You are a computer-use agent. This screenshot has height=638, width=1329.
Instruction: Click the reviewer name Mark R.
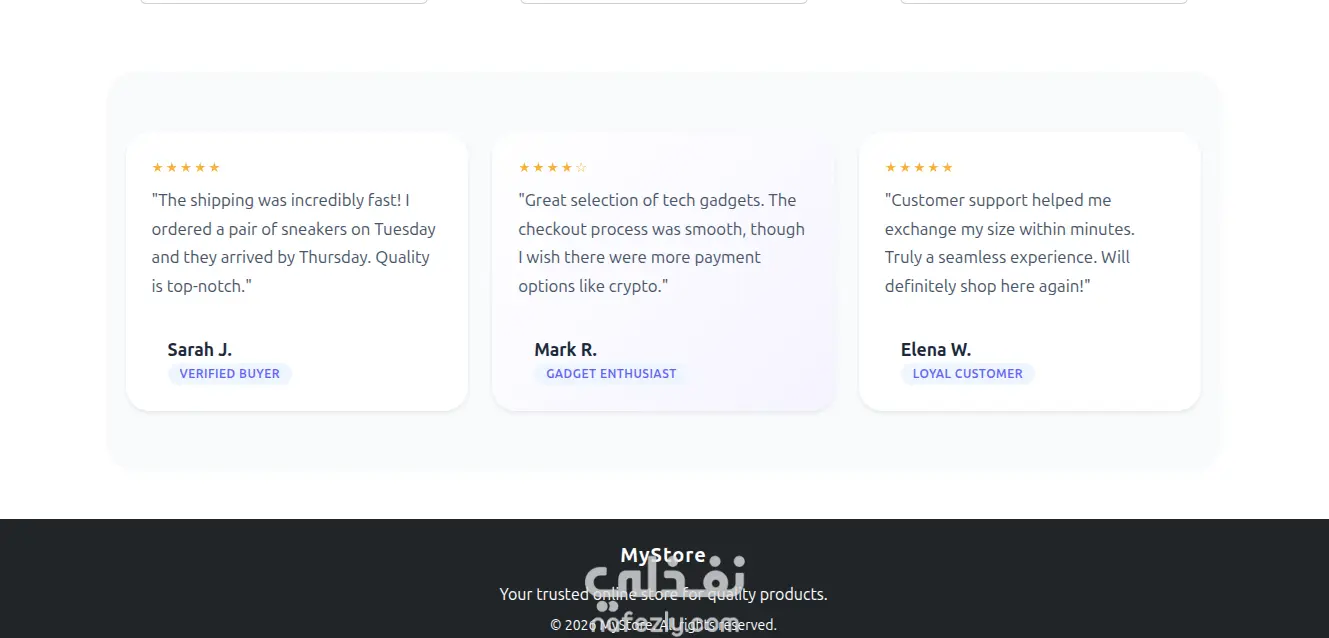[x=565, y=349]
